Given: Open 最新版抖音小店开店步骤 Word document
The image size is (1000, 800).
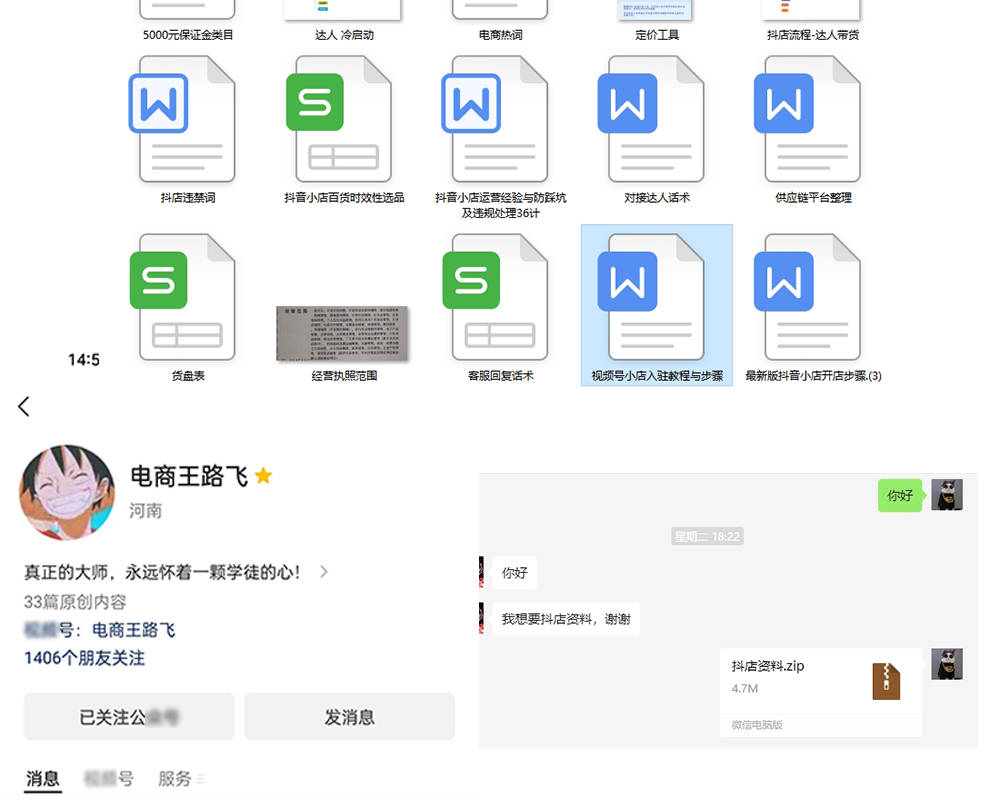Looking at the screenshot, I should click(810, 297).
